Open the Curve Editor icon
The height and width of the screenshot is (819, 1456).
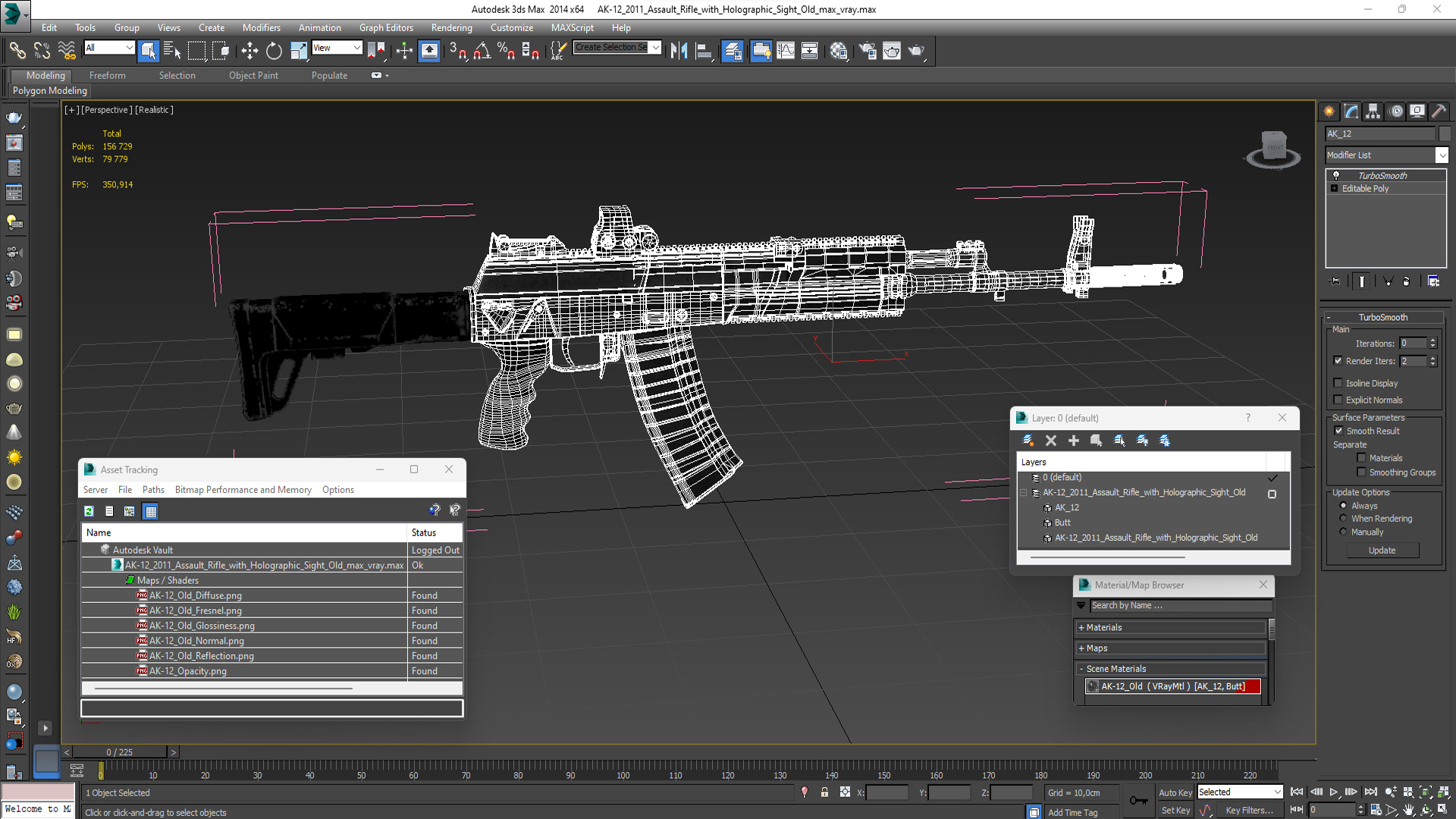786,51
